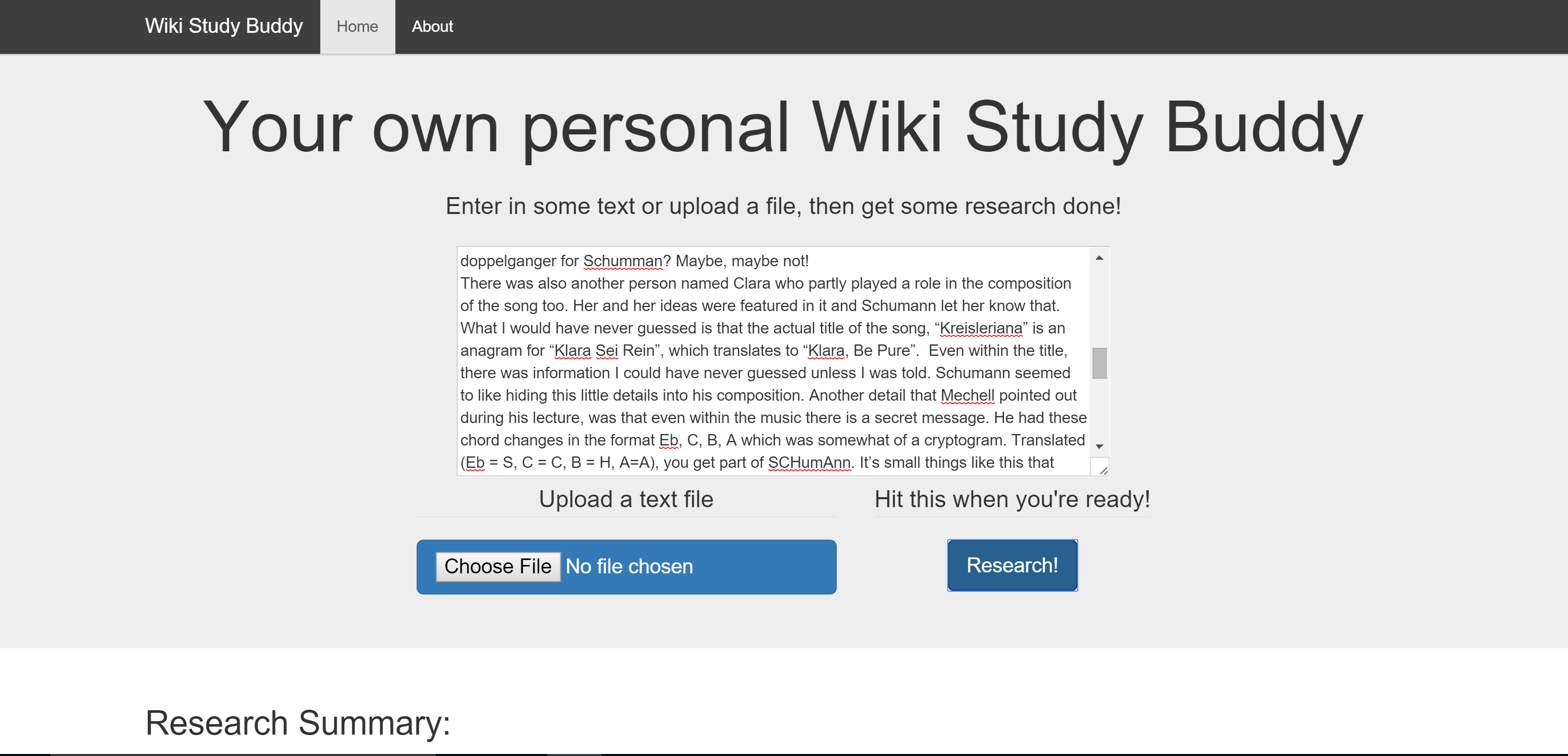Screen dimensions: 1568x756
Task: Click the text area scrollbar thumb
Action: click(x=1099, y=363)
